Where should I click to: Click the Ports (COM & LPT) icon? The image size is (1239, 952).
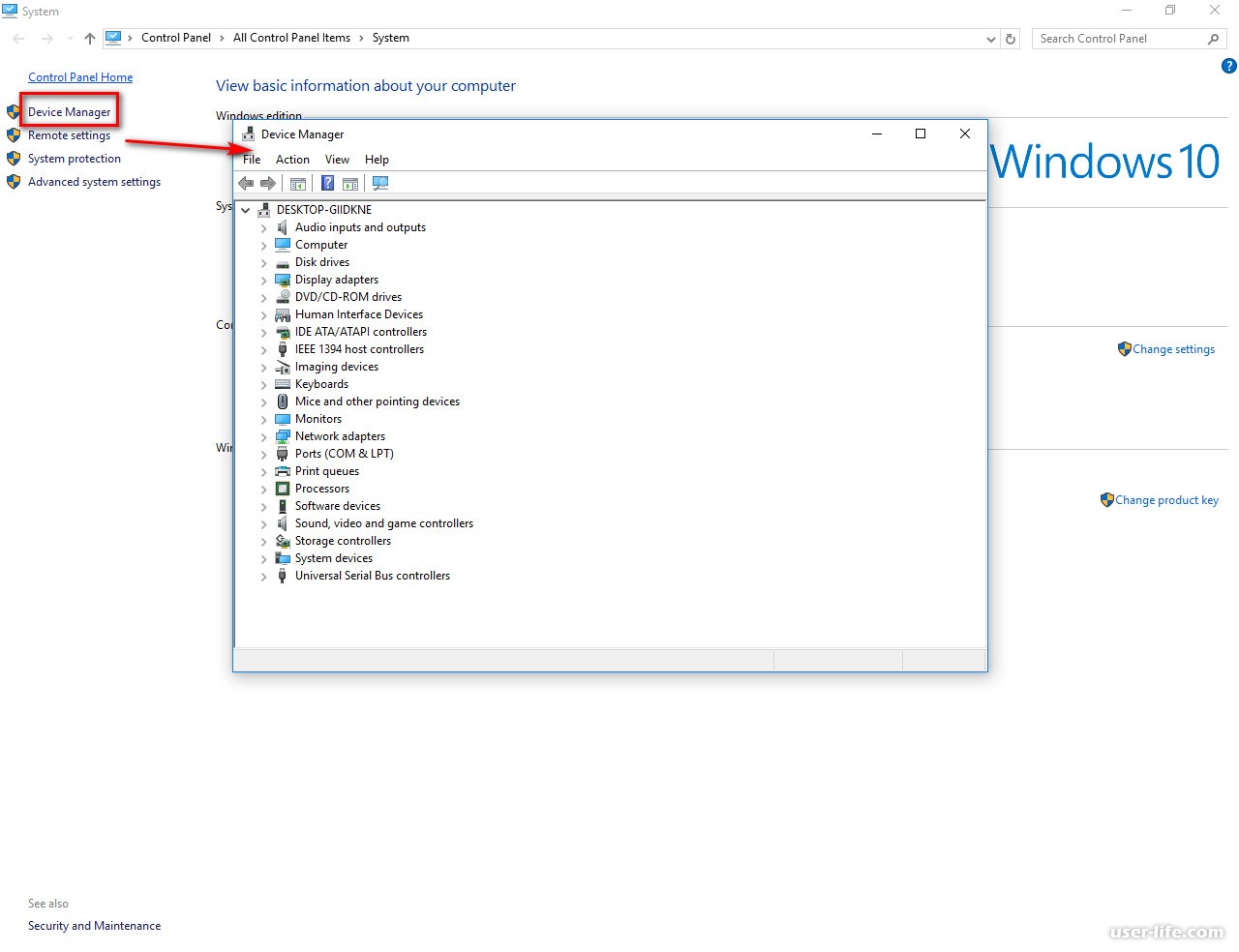[x=283, y=454]
